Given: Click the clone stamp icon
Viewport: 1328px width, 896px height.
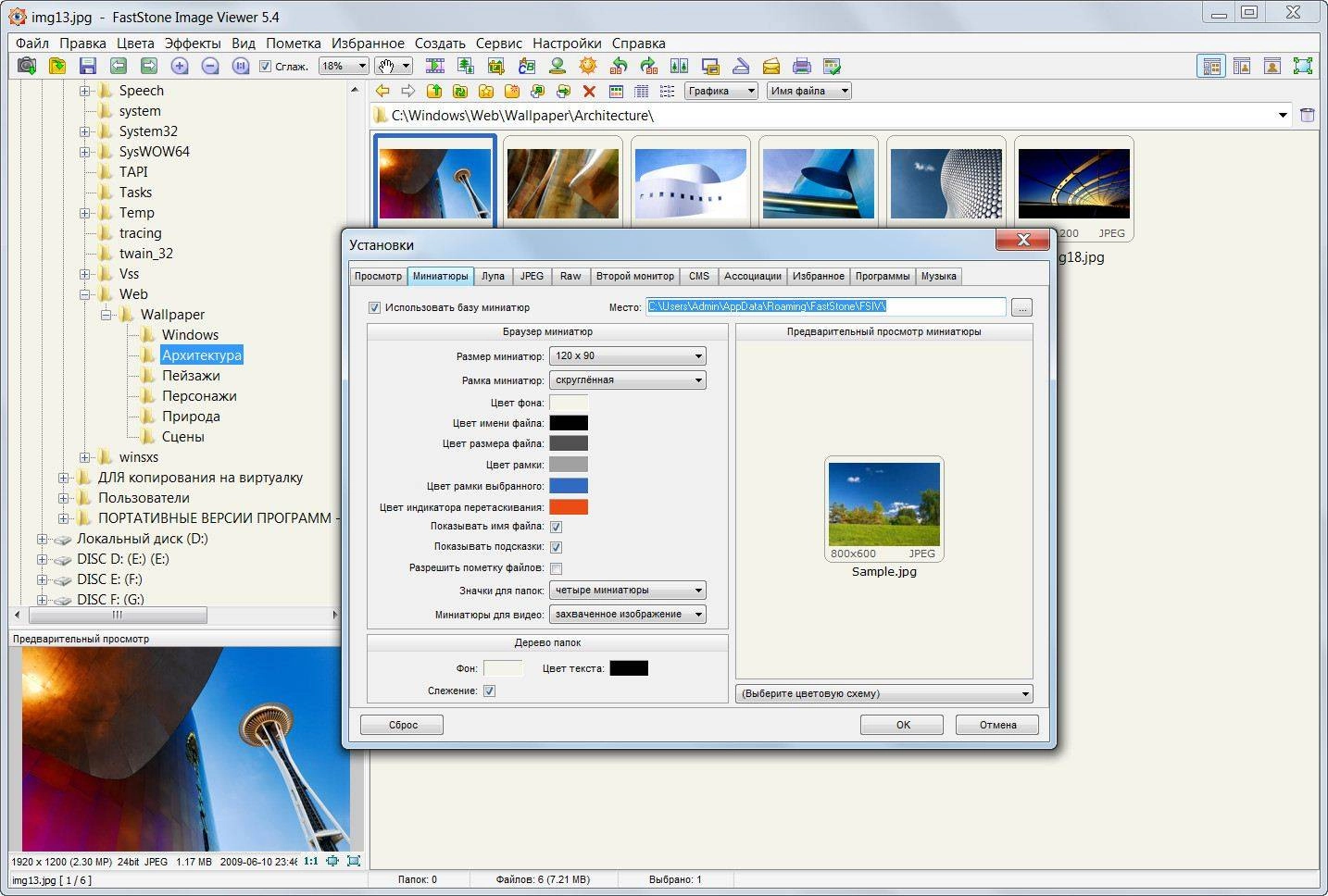Looking at the screenshot, I should [558, 66].
